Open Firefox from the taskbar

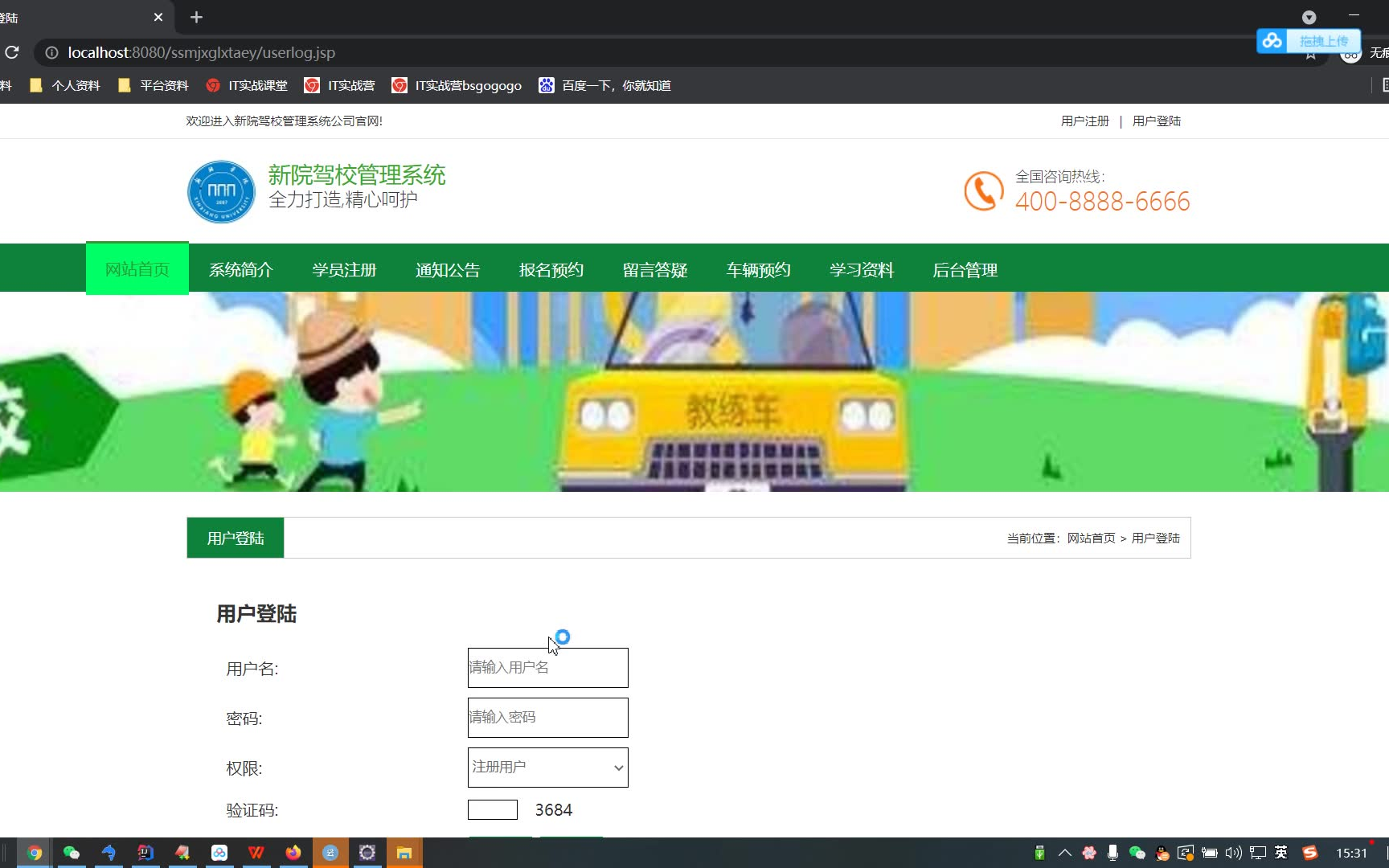tap(293, 853)
